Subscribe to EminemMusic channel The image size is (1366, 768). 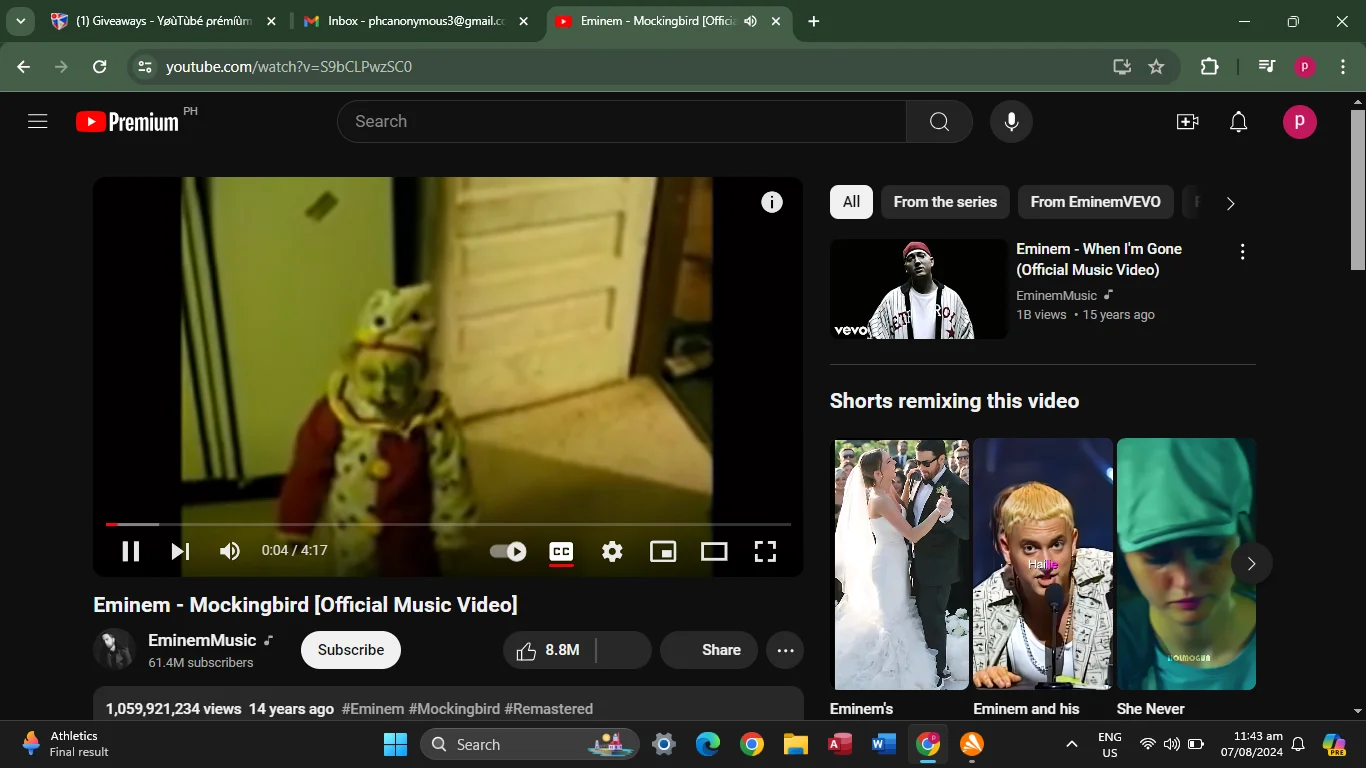pyautogui.click(x=351, y=650)
